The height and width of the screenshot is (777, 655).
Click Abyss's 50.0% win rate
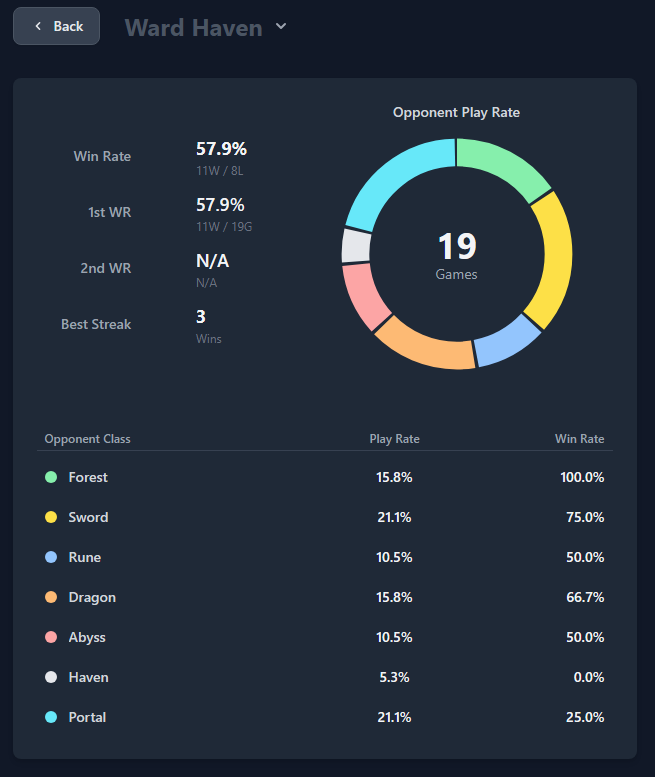(x=585, y=637)
